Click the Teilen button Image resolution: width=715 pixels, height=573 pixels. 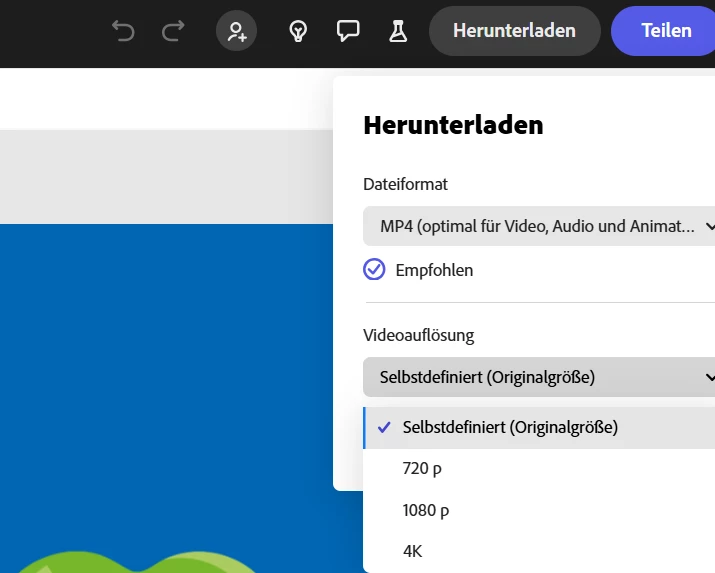[665, 31]
